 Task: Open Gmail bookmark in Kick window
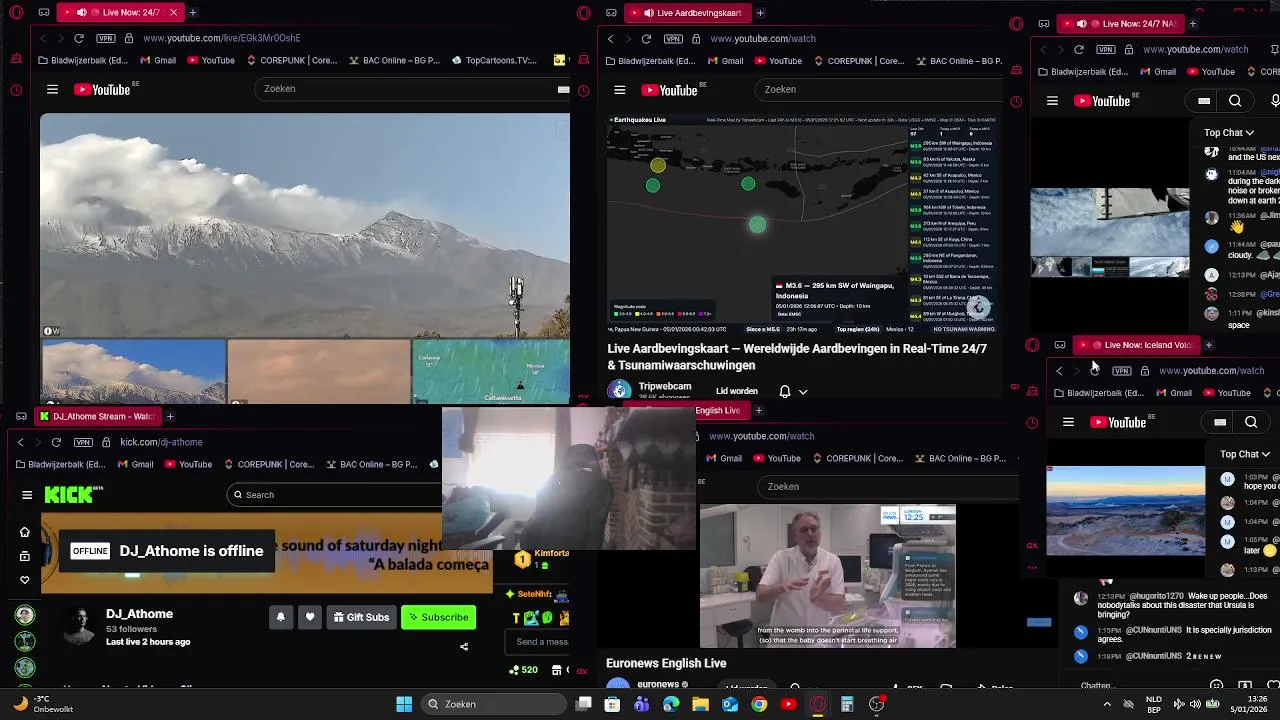134,464
